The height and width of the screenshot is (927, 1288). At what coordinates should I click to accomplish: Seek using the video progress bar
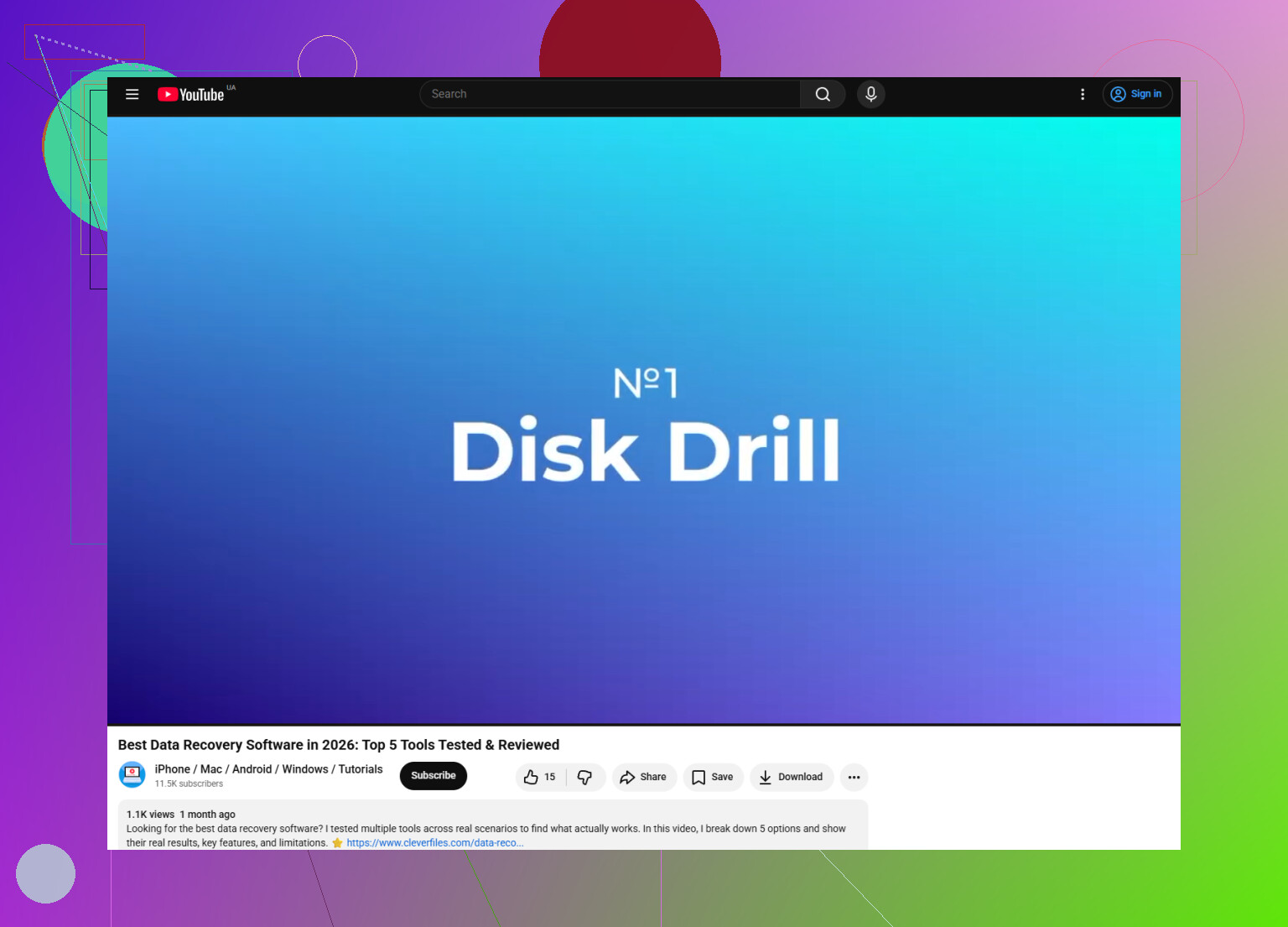644,724
